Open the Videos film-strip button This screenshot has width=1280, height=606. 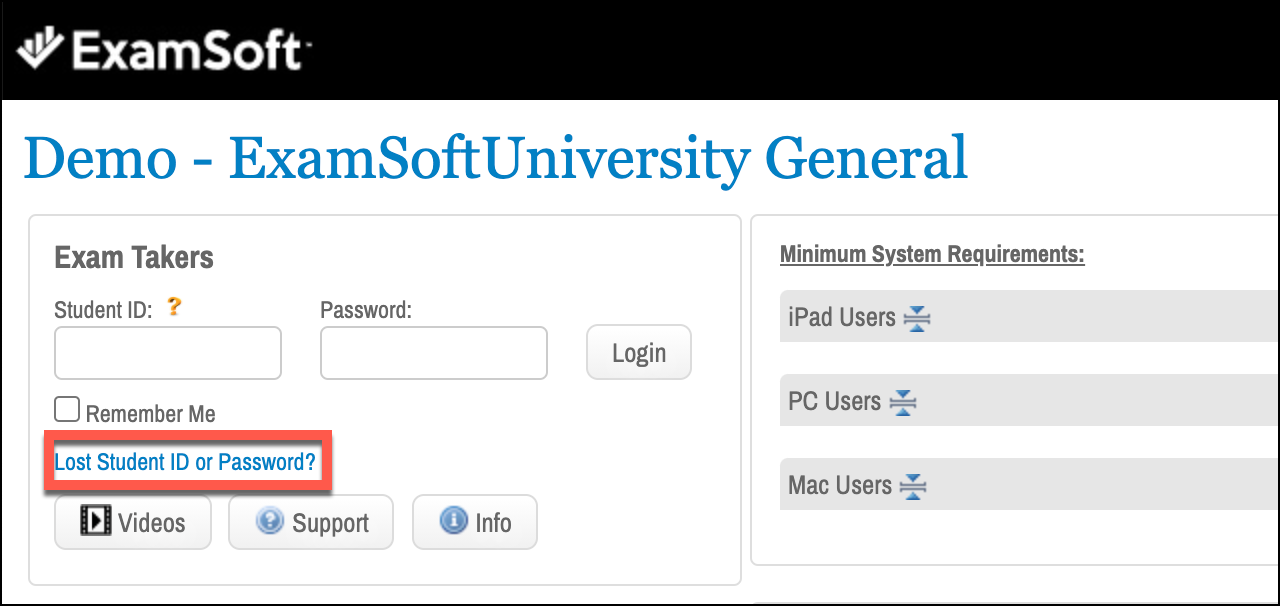tap(133, 522)
